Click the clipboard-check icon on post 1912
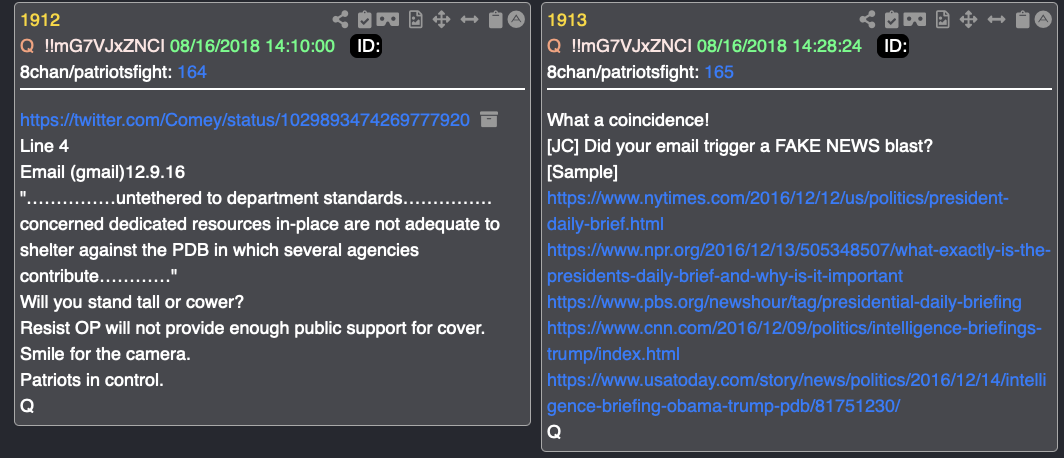The width and height of the screenshot is (1064, 458). [364, 20]
